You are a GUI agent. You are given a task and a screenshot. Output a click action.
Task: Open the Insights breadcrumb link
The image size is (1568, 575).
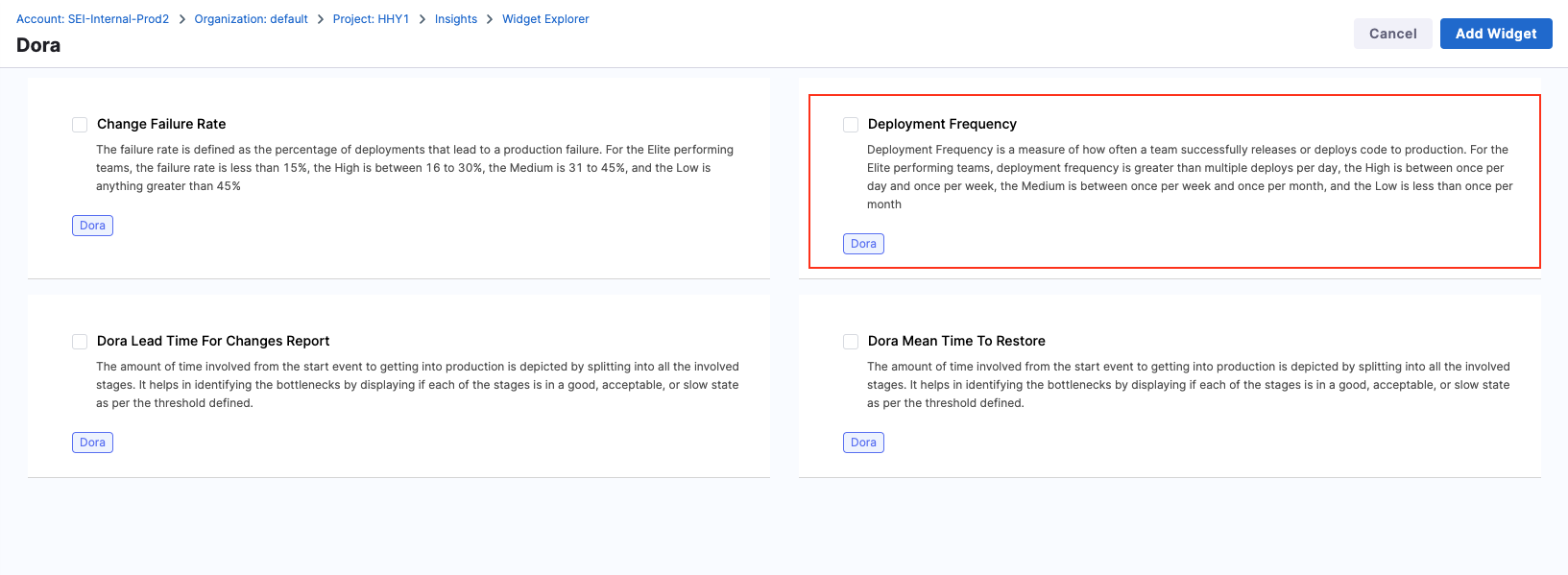(455, 19)
